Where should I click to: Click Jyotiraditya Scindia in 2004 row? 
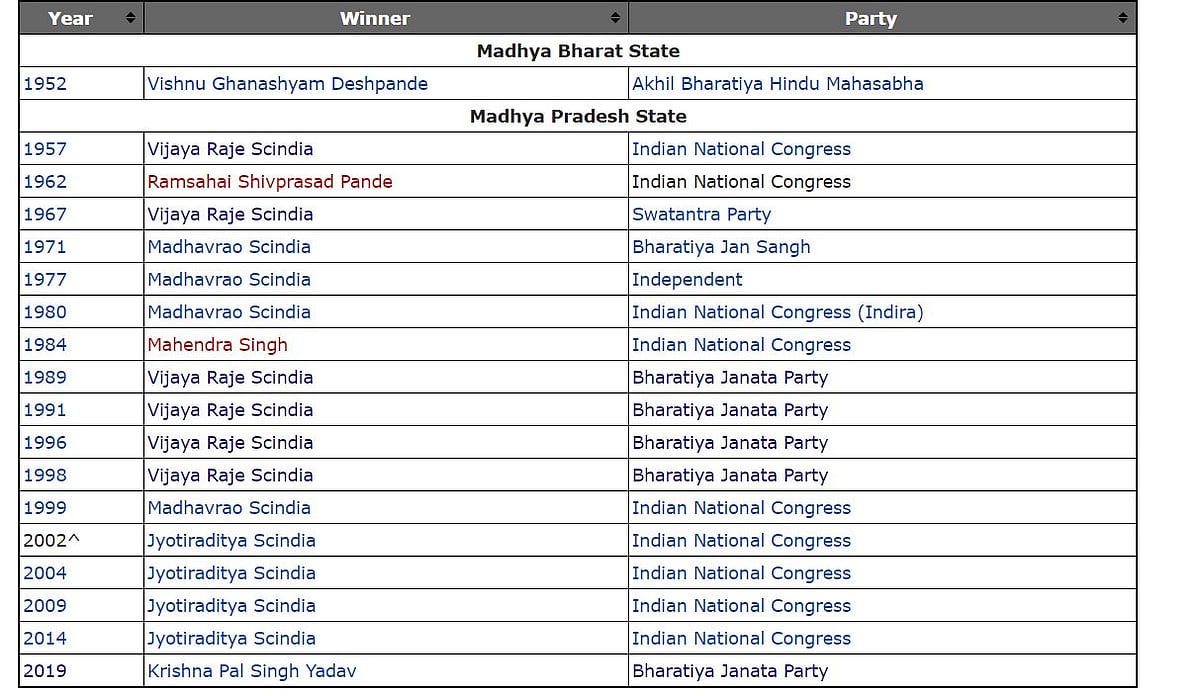(231, 573)
